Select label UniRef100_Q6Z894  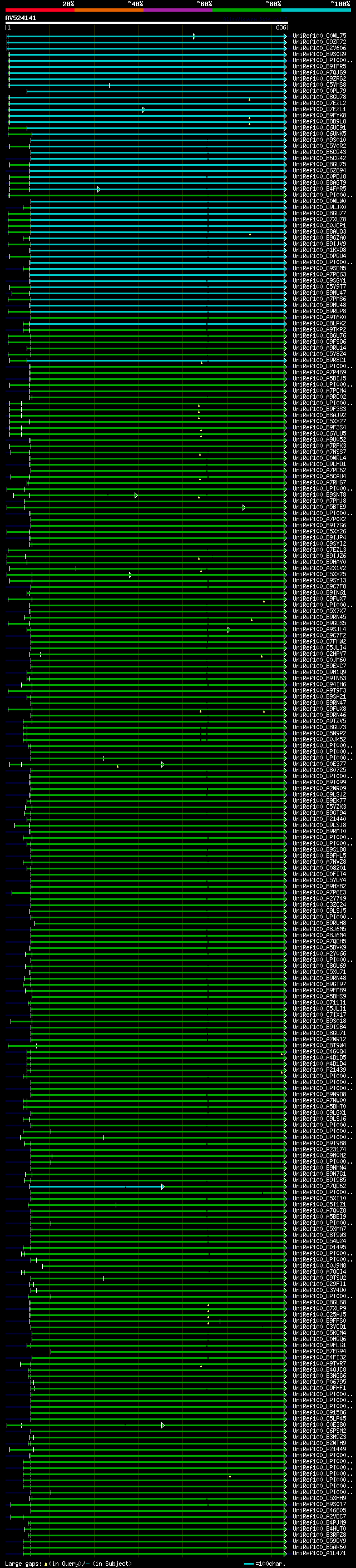click(x=319, y=170)
